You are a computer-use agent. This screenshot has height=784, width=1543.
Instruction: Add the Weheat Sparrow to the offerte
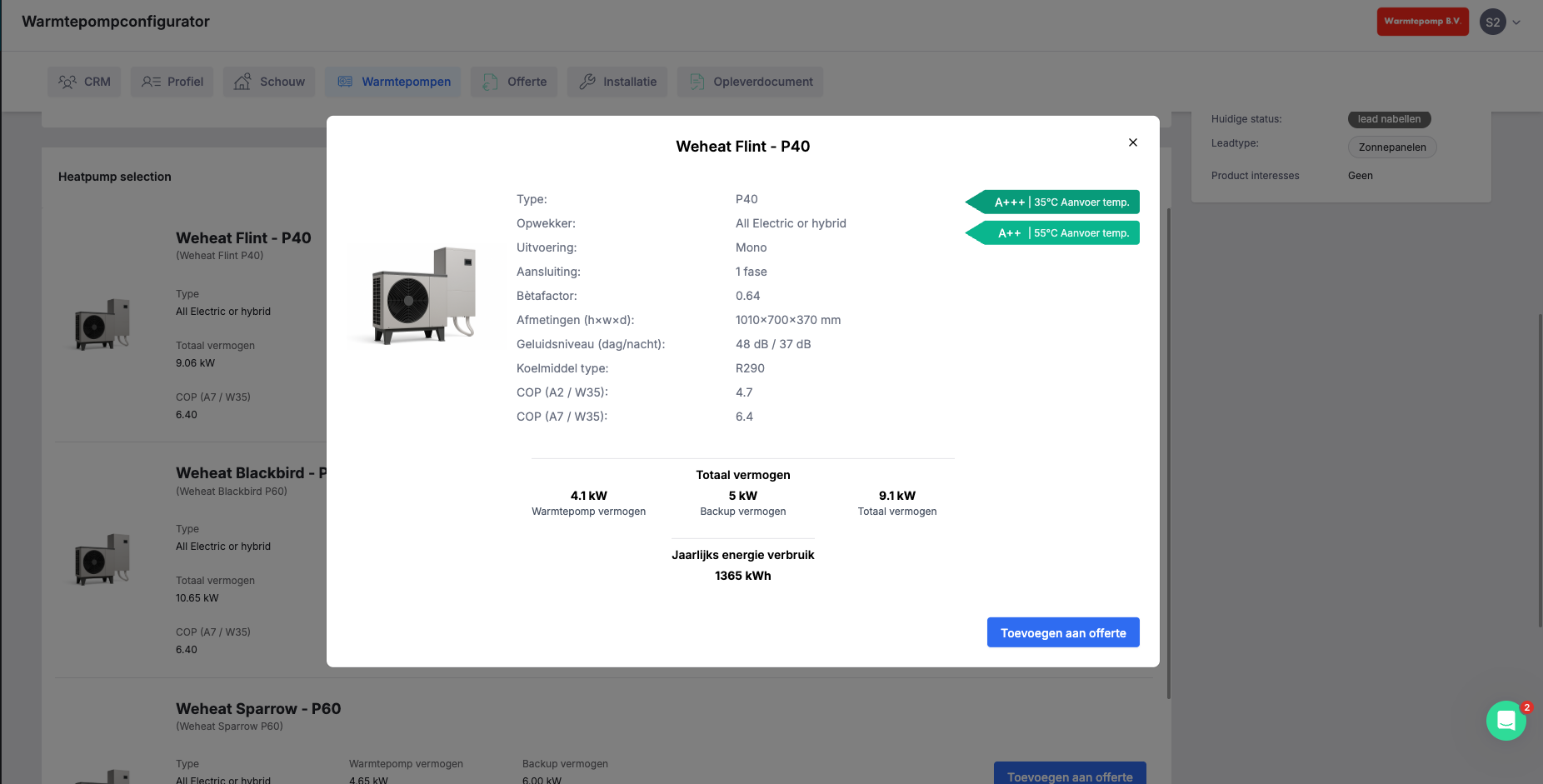tap(1070, 776)
